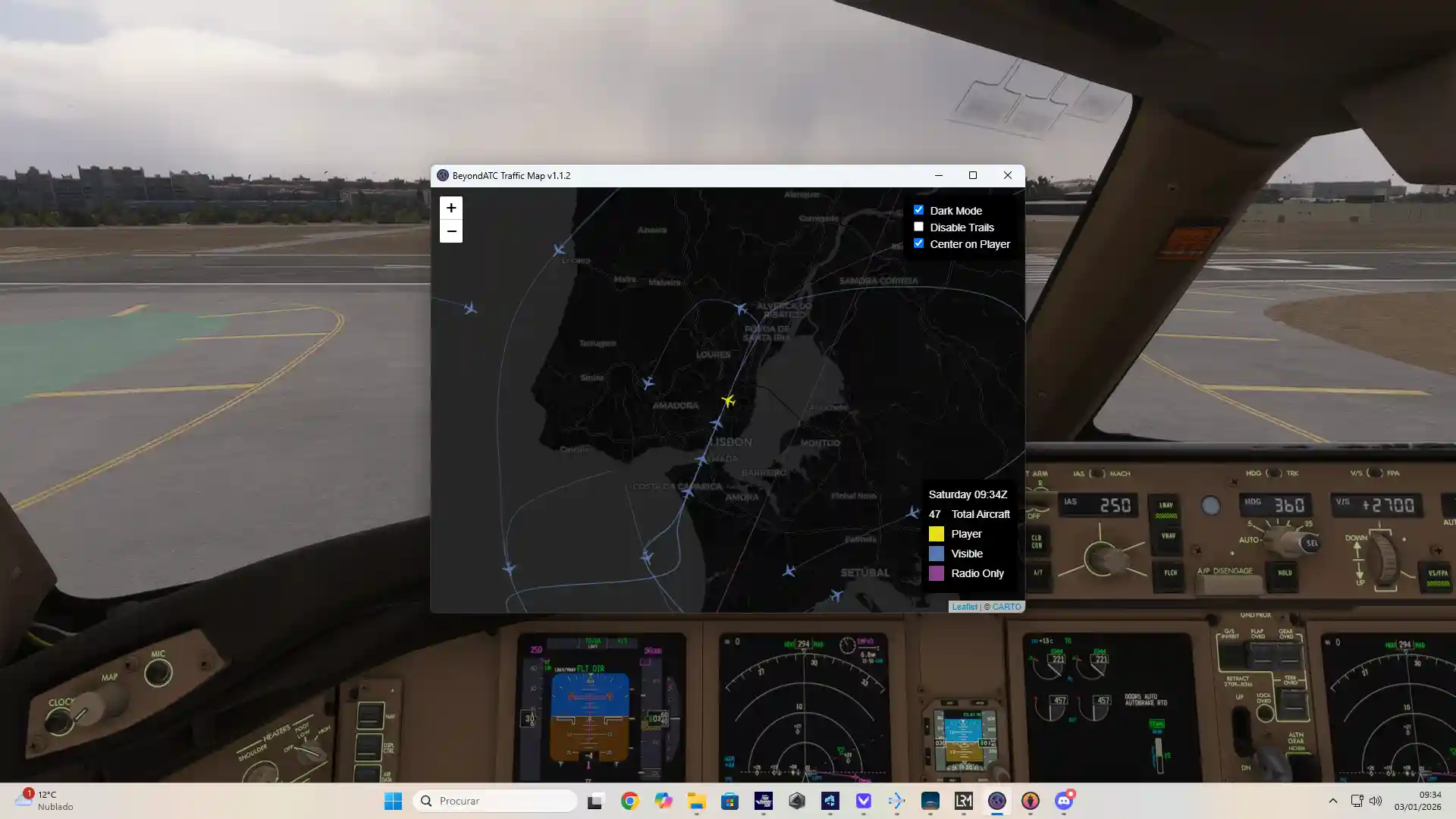
Task: Click the vertical speed DOWN/UP thumbwheel
Action: click(x=1384, y=559)
